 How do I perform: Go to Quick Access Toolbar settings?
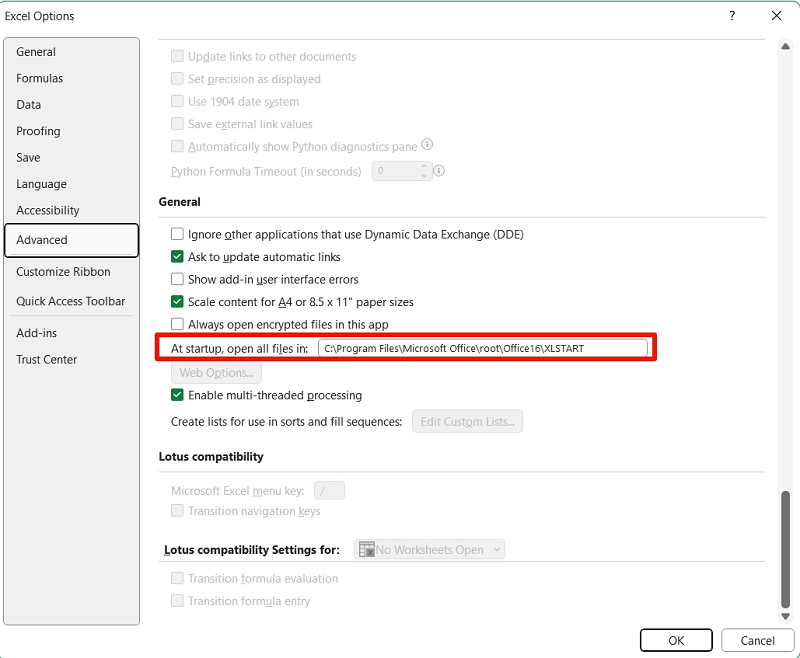coord(70,301)
